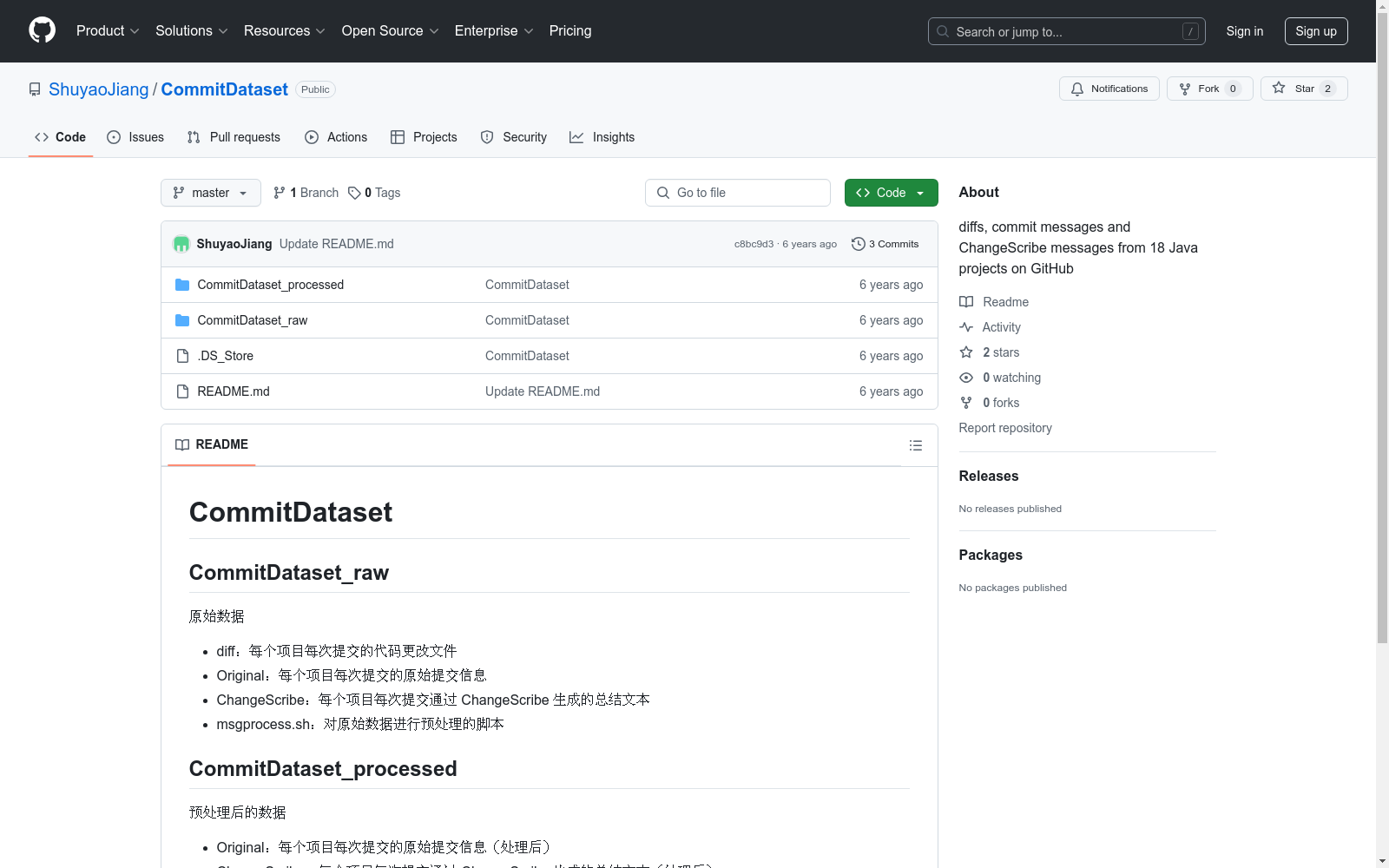Select the Code repository tab
Image resolution: width=1389 pixels, height=868 pixels.
pyautogui.click(x=61, y=137)
